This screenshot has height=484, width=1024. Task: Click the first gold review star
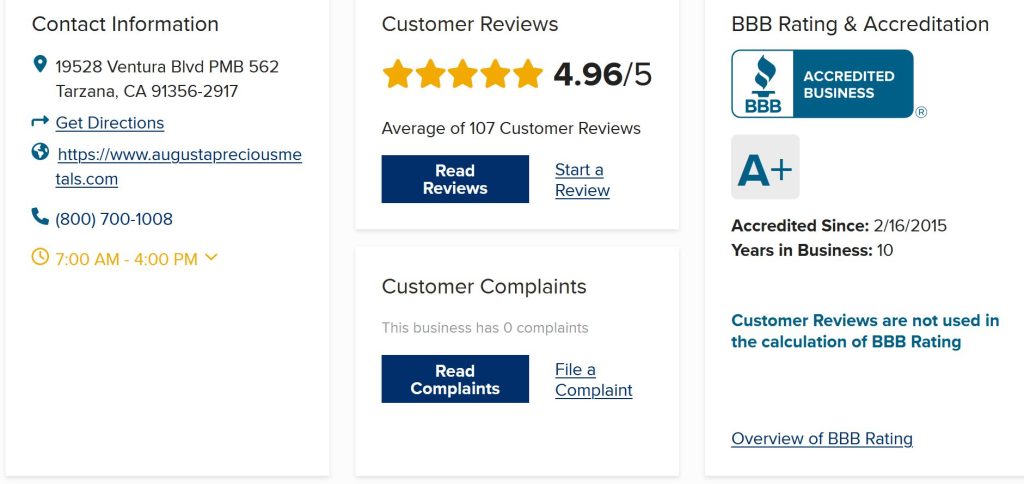click(398, 74)
